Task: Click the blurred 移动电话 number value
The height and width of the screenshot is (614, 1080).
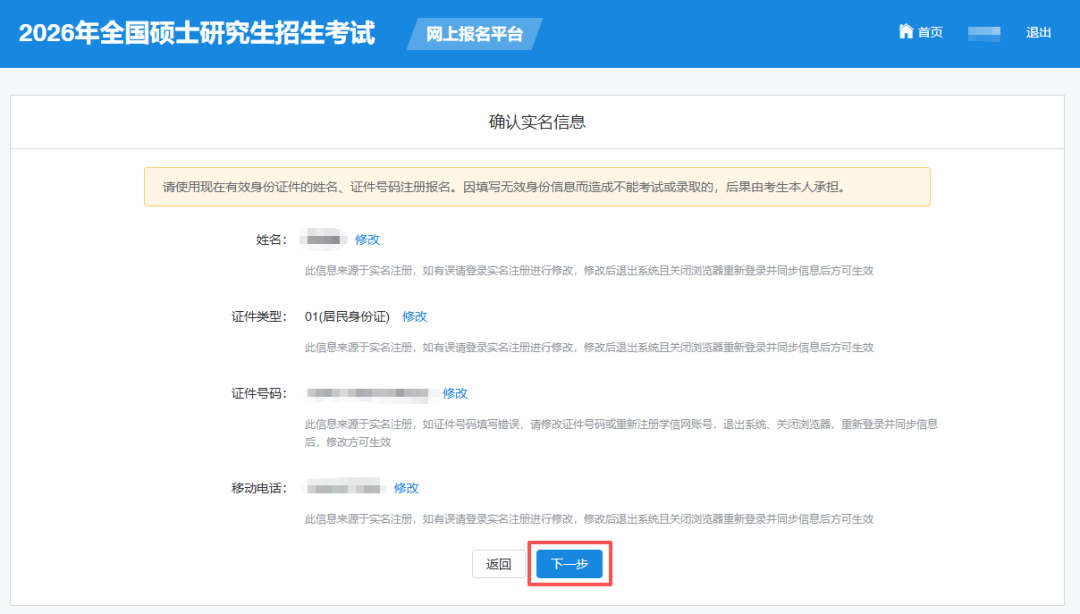Action: point(345,488)
